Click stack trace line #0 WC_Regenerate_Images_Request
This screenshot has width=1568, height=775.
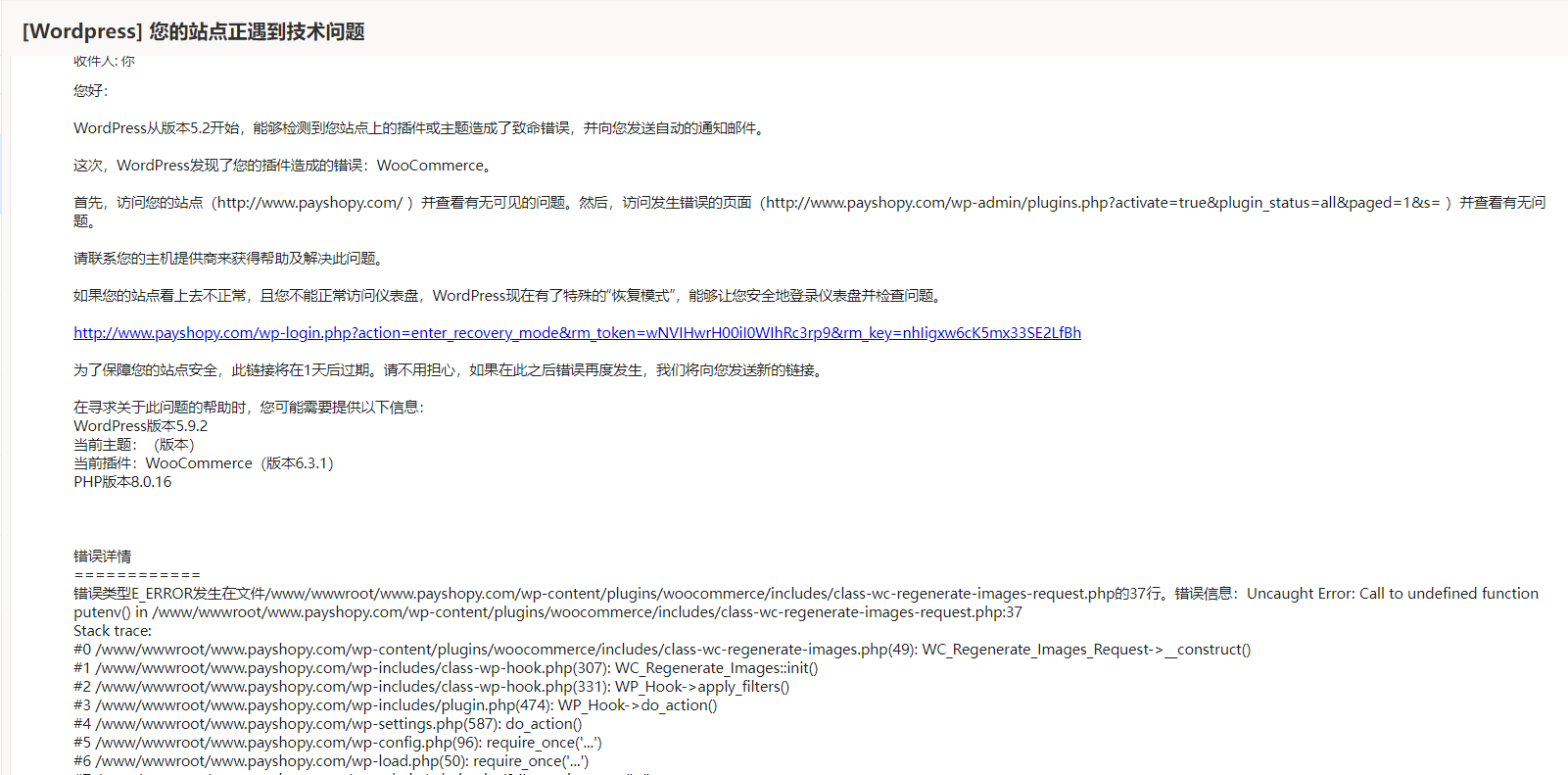pos(662,650)
